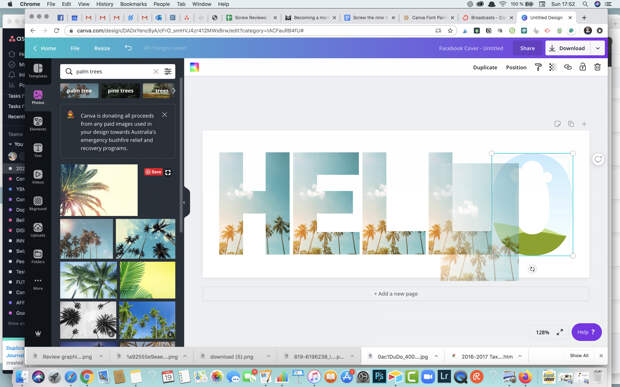Toggle fullscreen presentation view near zoom
This screenshot has height=387, width=620.
point(560,332)
